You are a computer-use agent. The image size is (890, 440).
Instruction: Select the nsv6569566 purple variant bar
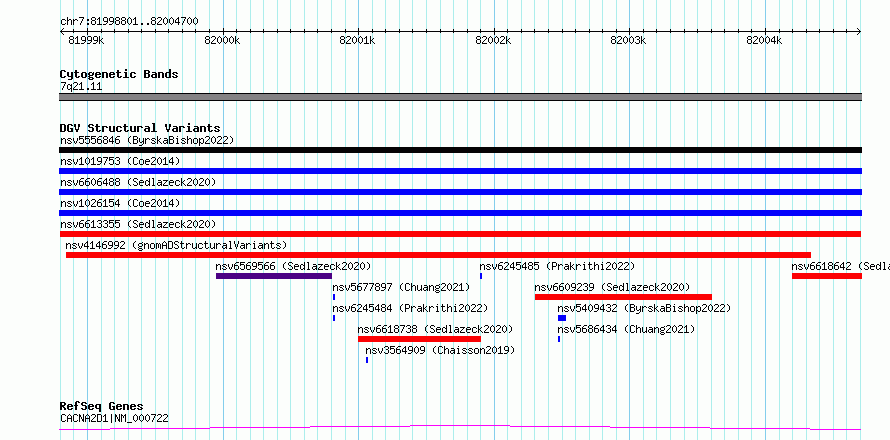pos(274,276)
